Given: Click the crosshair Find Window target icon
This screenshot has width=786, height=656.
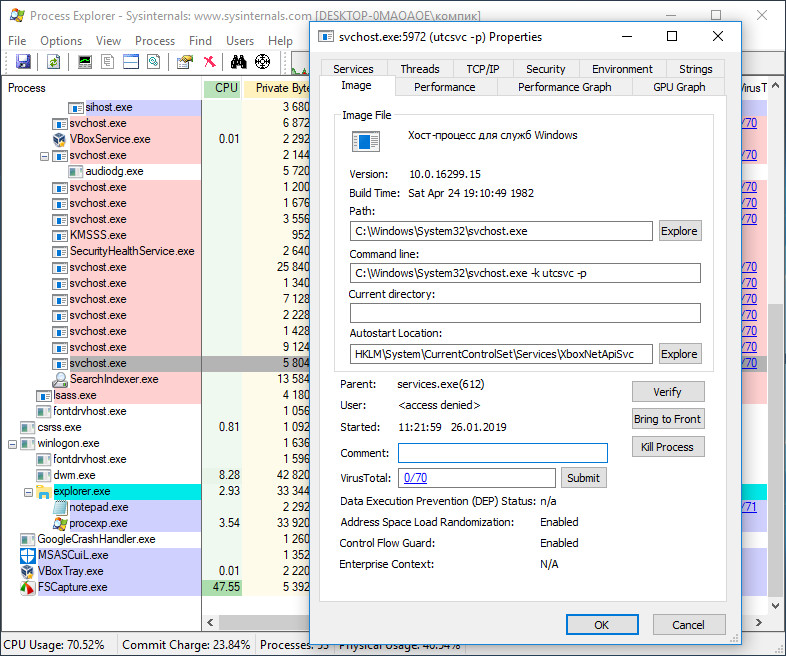Looking at the screenshot, I should pyautogui.click(x=263, y=62).
